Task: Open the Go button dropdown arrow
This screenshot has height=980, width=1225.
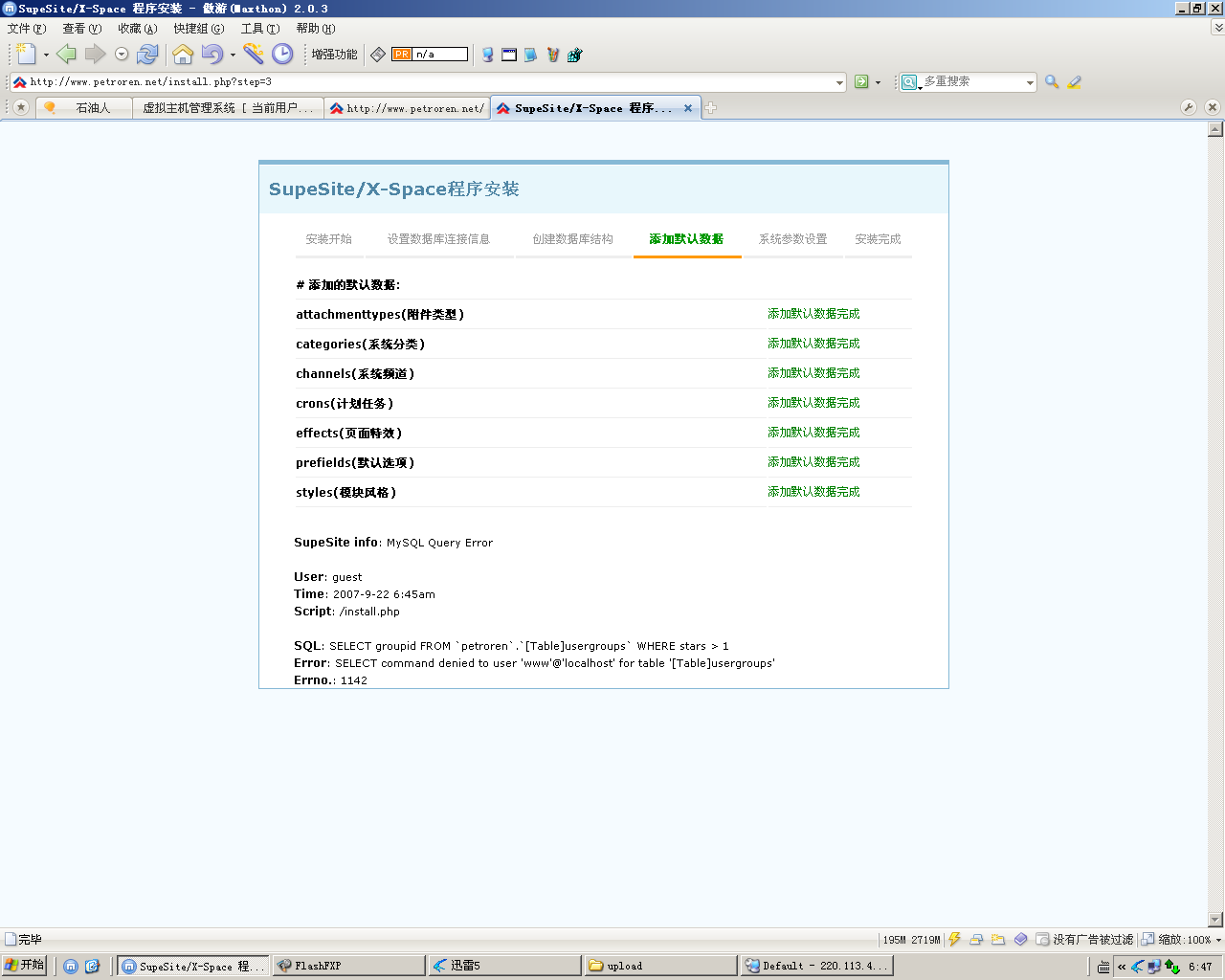Action: tap(878, 82)
